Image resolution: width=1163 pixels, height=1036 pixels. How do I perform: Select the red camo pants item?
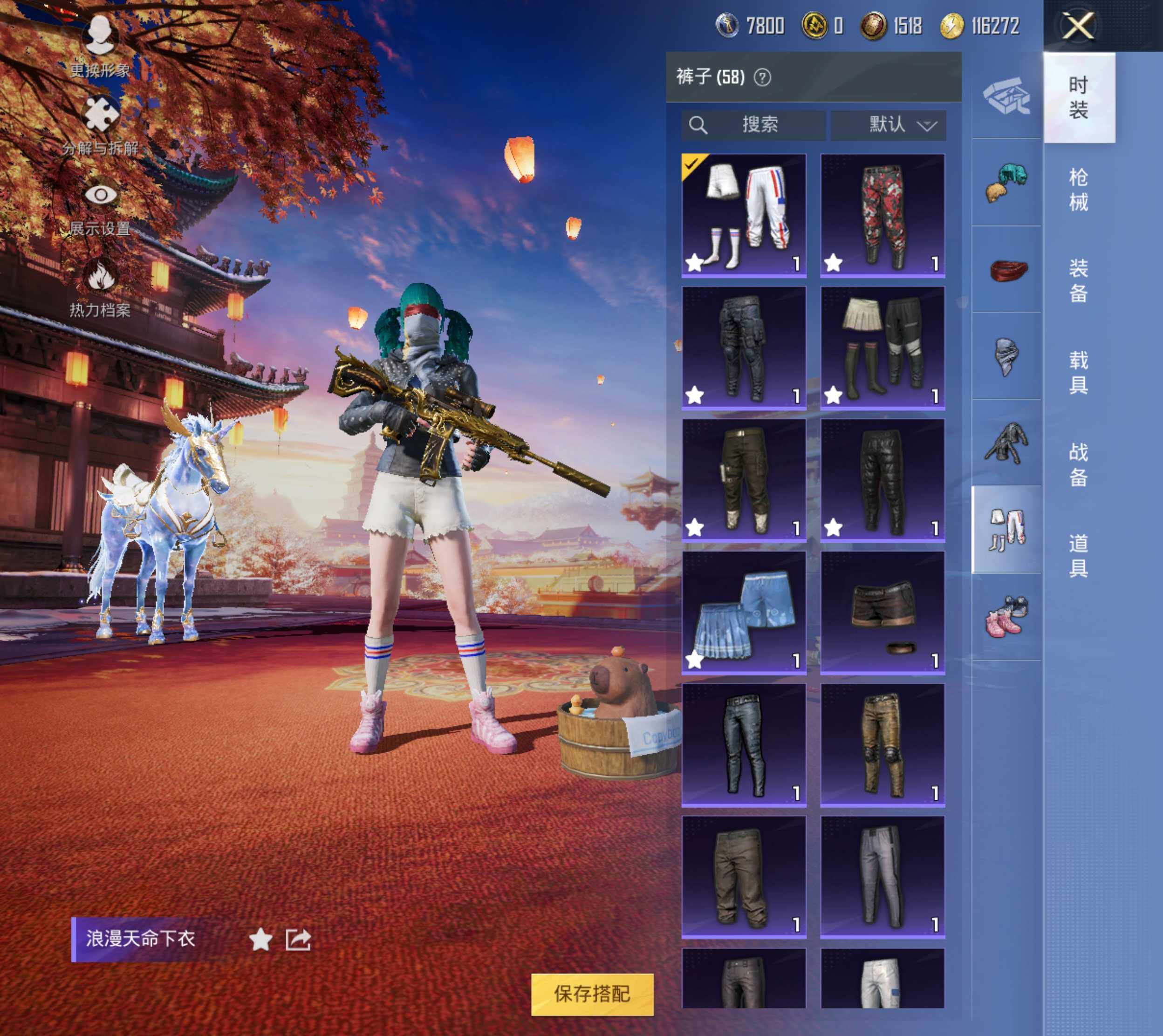(x=883, y=215)
